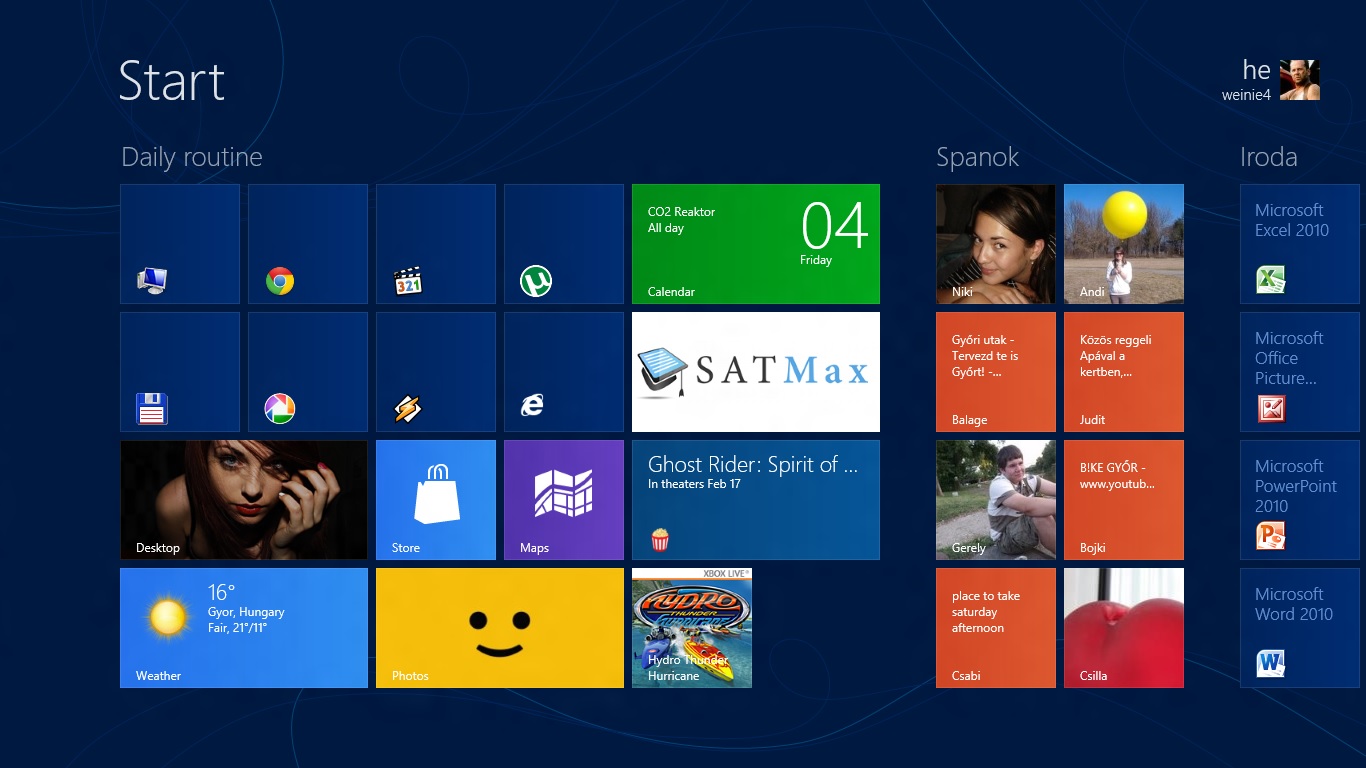Open the Weather tile for Gyor, Hungary

click(244, 628)
